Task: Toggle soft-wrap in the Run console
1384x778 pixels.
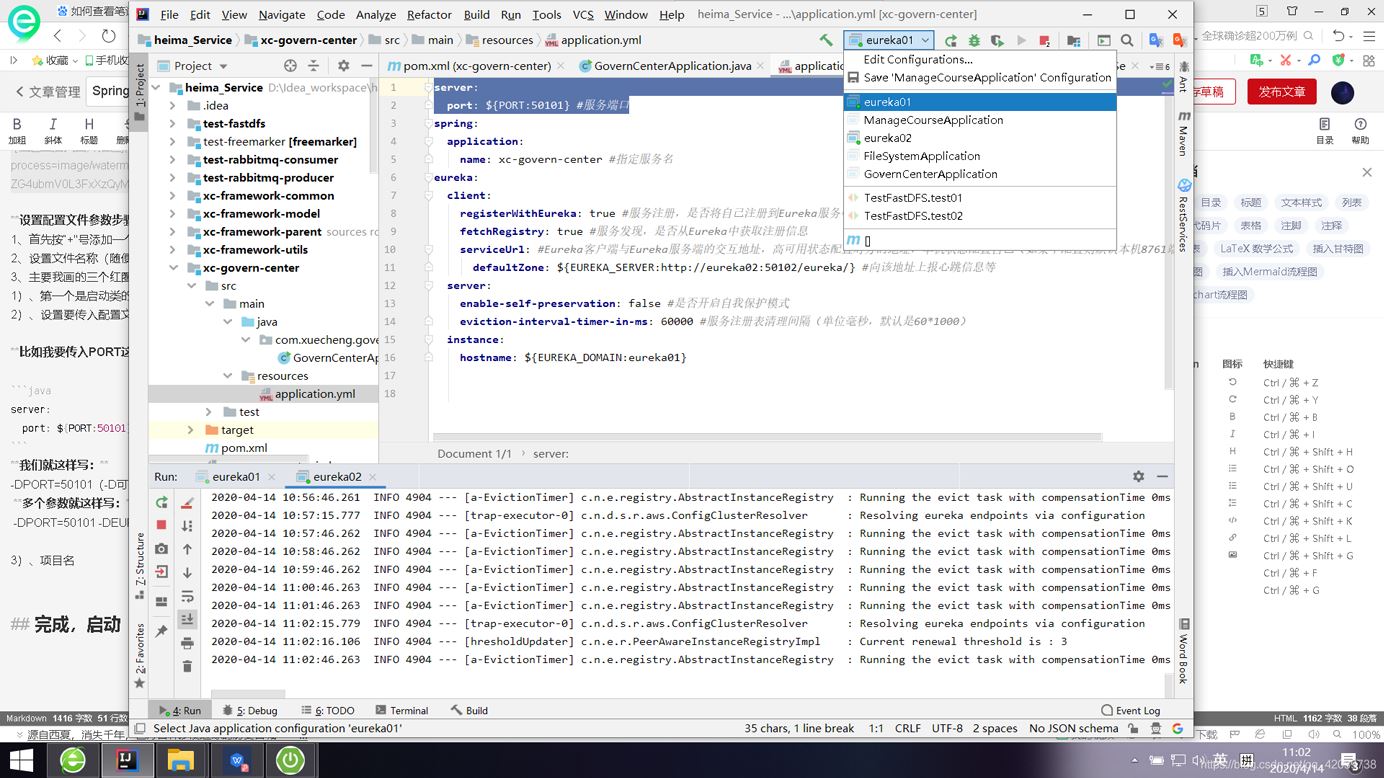Action: click(x=187, y=597)
